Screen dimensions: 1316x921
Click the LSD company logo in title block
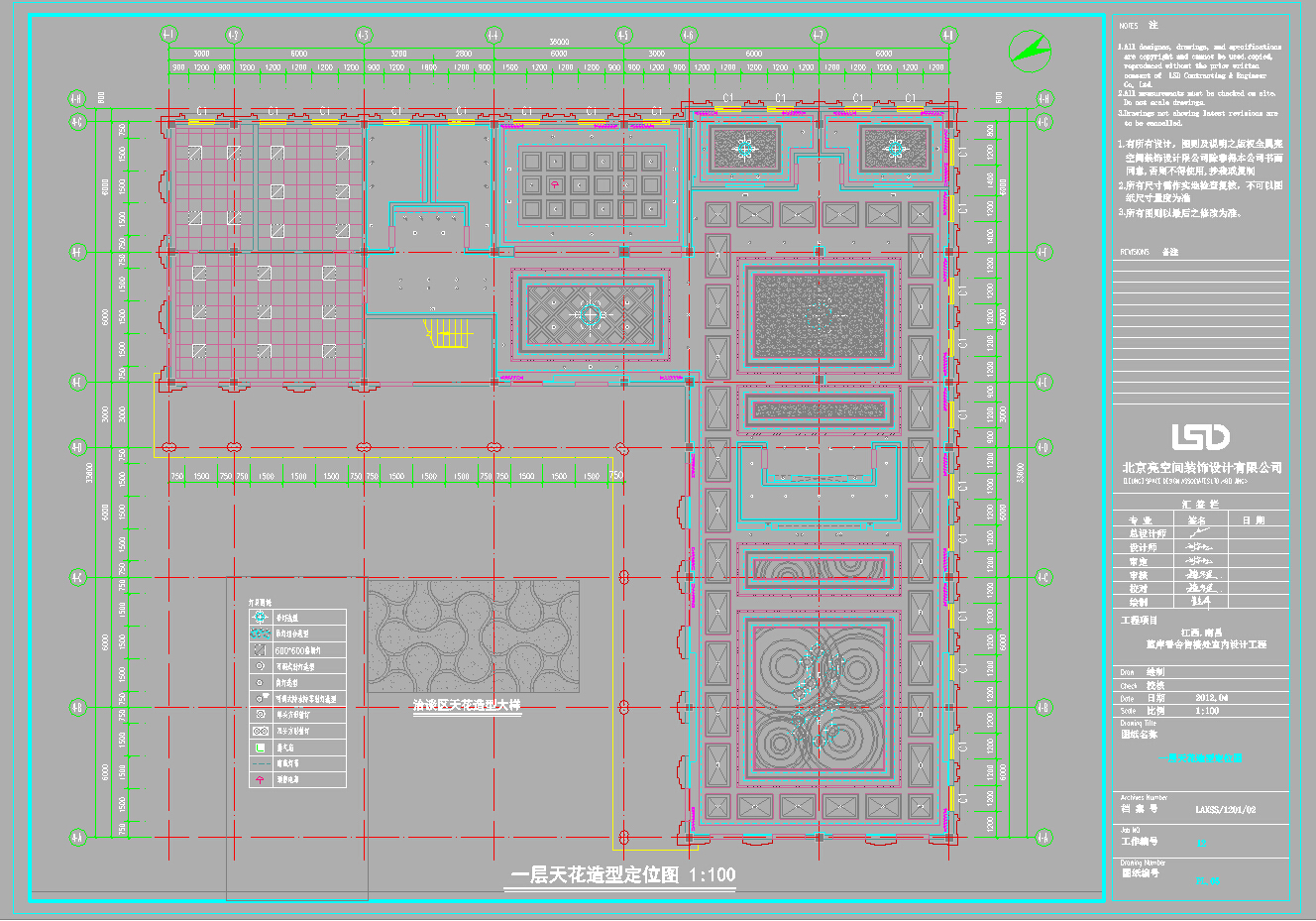(x=1201, y=437)
